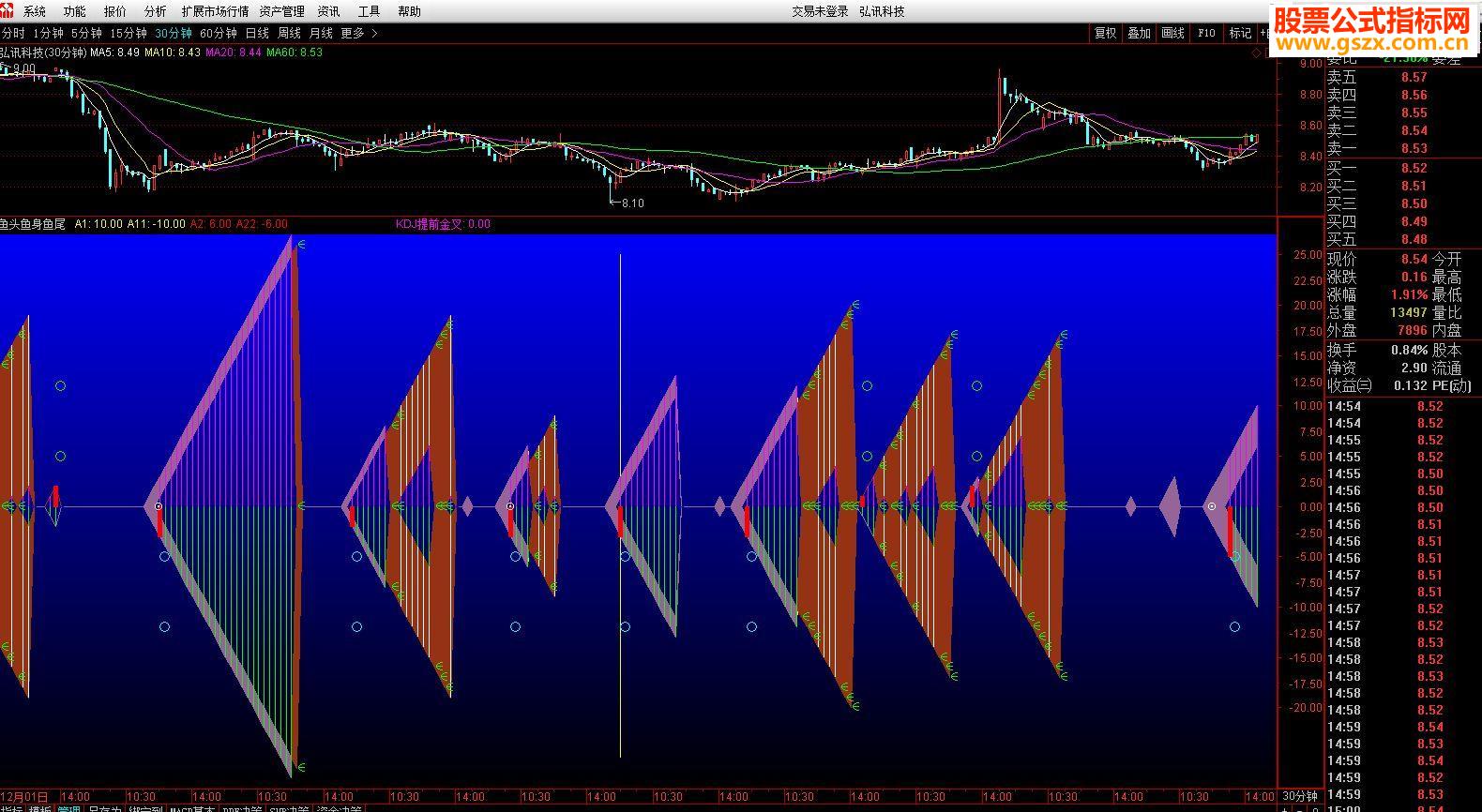Viewport: 1482px width, 812px height.
Task: Open the 报价 menu
Action: point(115,11)
